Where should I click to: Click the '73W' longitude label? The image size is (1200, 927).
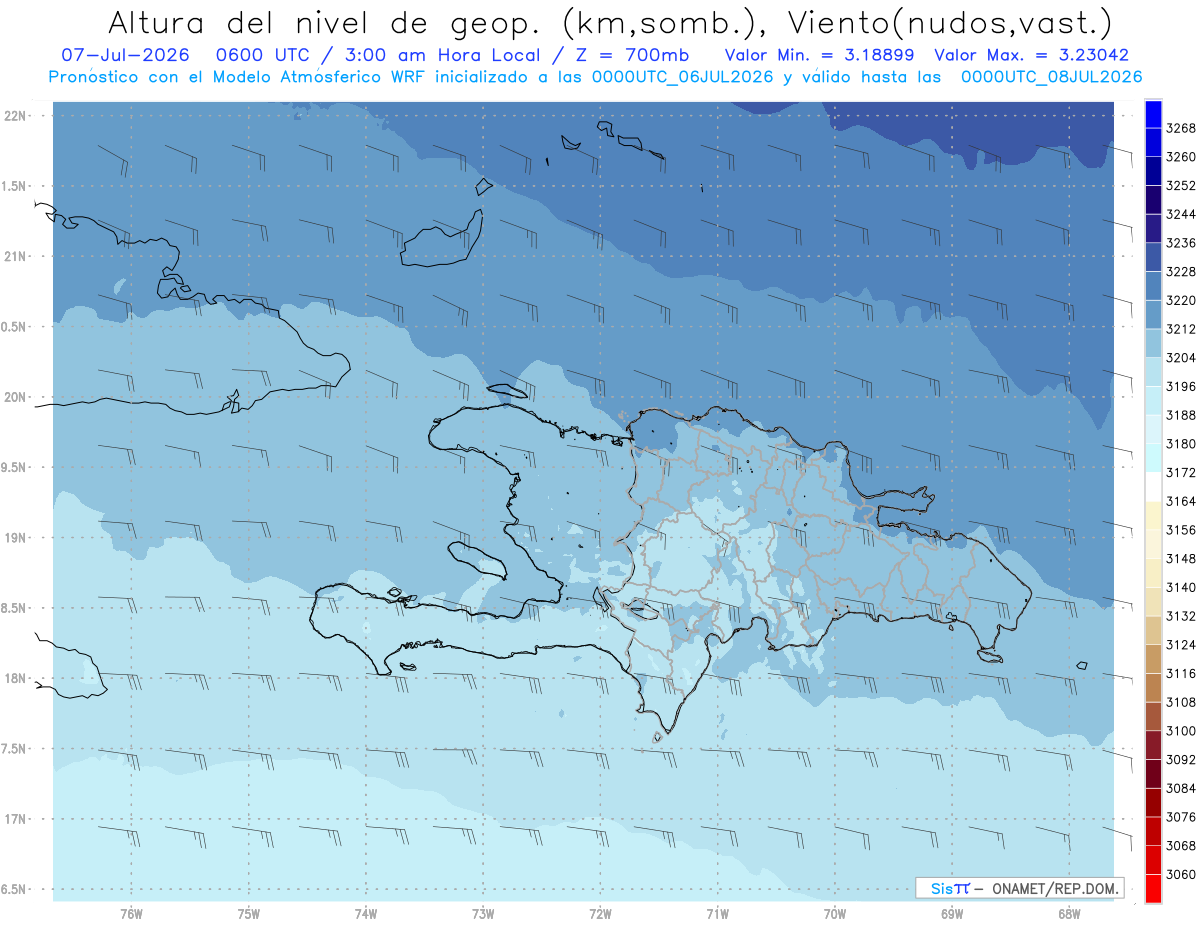pos(483,913)
